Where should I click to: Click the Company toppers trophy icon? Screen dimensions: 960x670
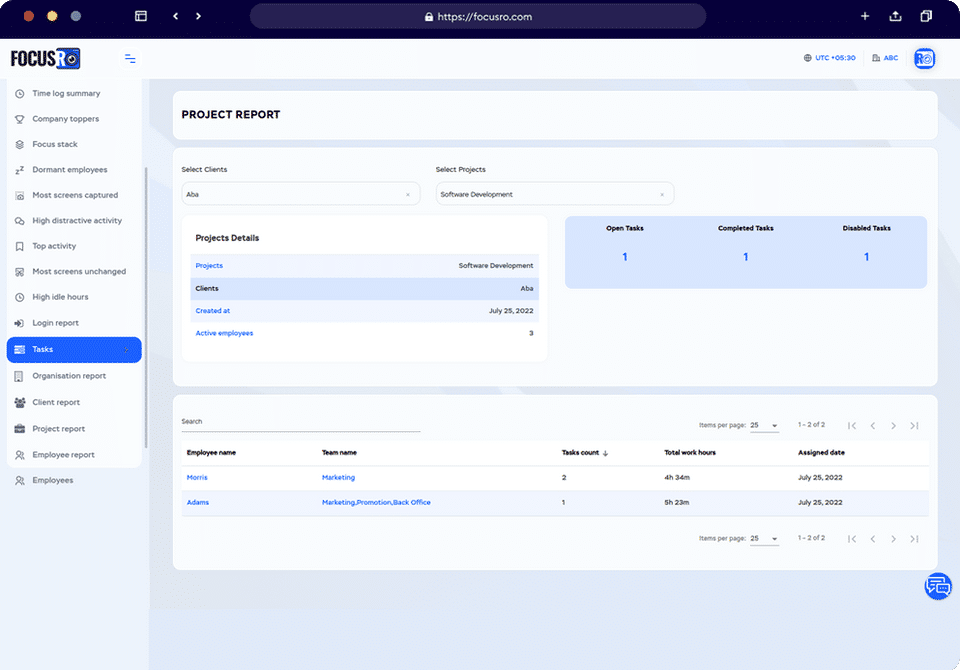point(20,119)
